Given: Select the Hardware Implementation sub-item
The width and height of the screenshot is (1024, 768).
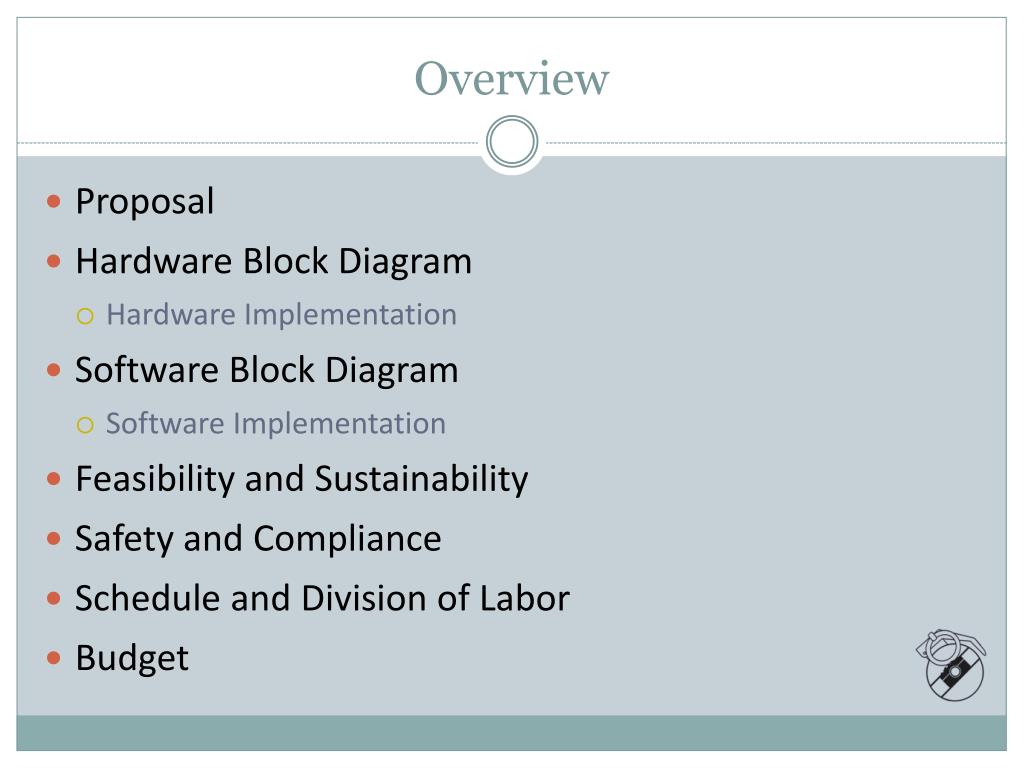Looking at the screenshot, I should pyautogui.click(x=281, y=315).
